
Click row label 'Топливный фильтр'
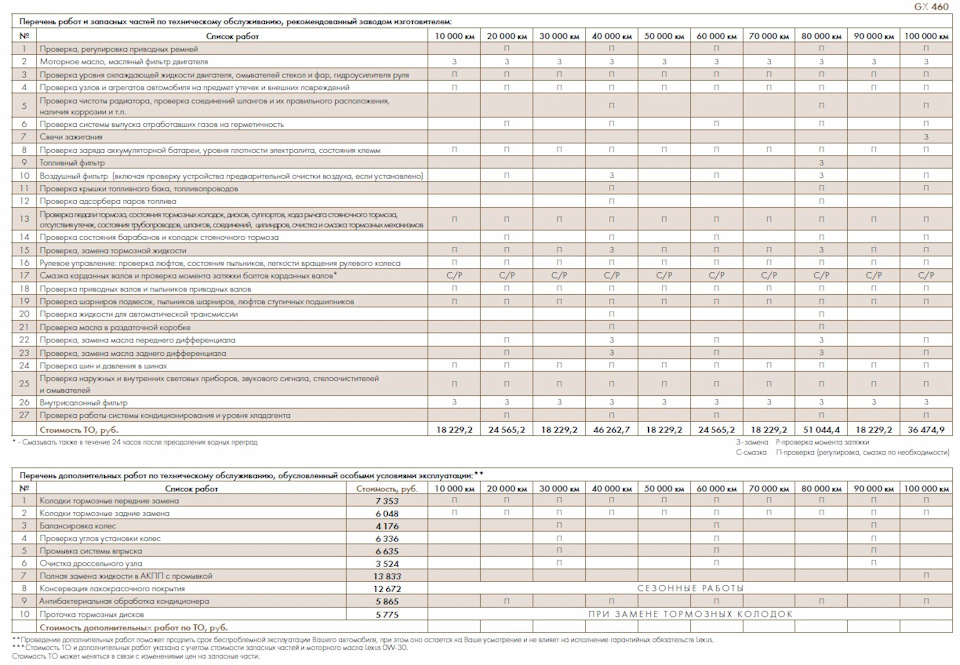[72, 163]
